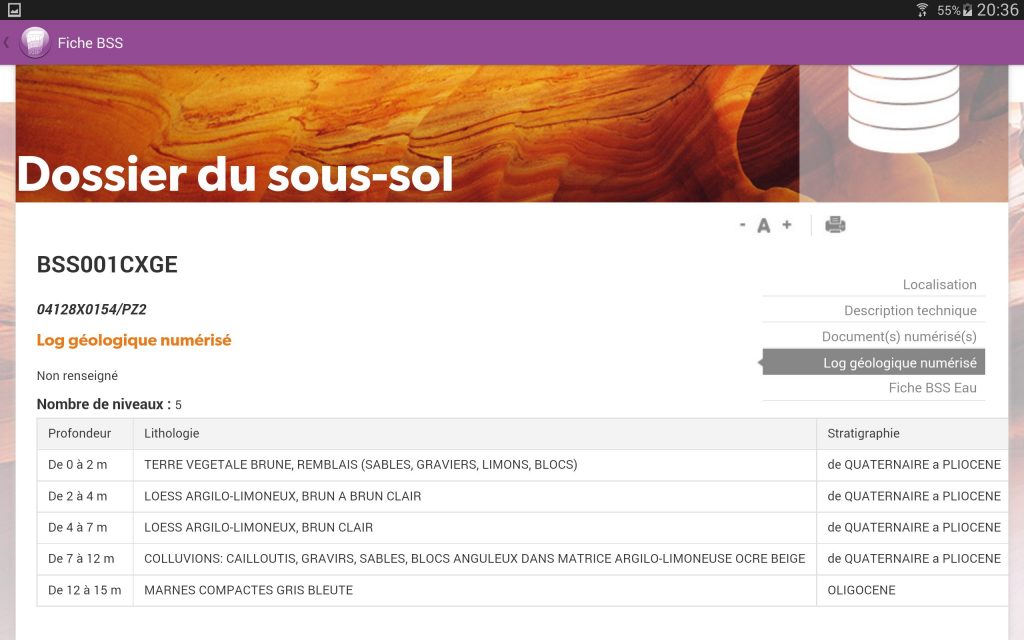Tap the database cylinder icon in the banner

tap(904, 108)
